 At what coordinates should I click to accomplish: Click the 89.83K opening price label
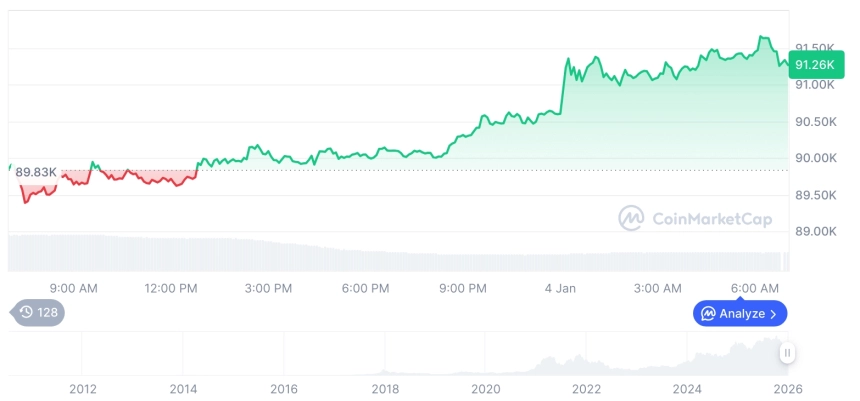tap(38, 172)
